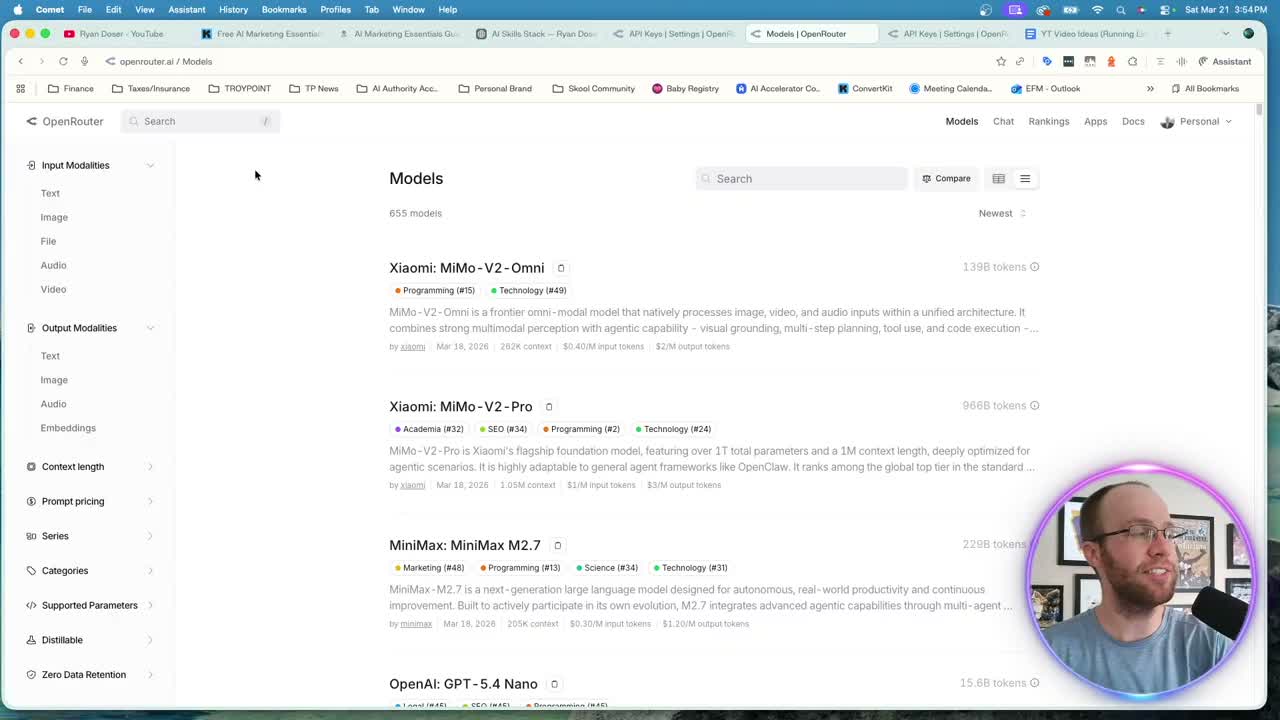
Task: Copy model ID for MiniMax: MiniMax M2.7
Action: pyautogui.click(x=558, y=545)
